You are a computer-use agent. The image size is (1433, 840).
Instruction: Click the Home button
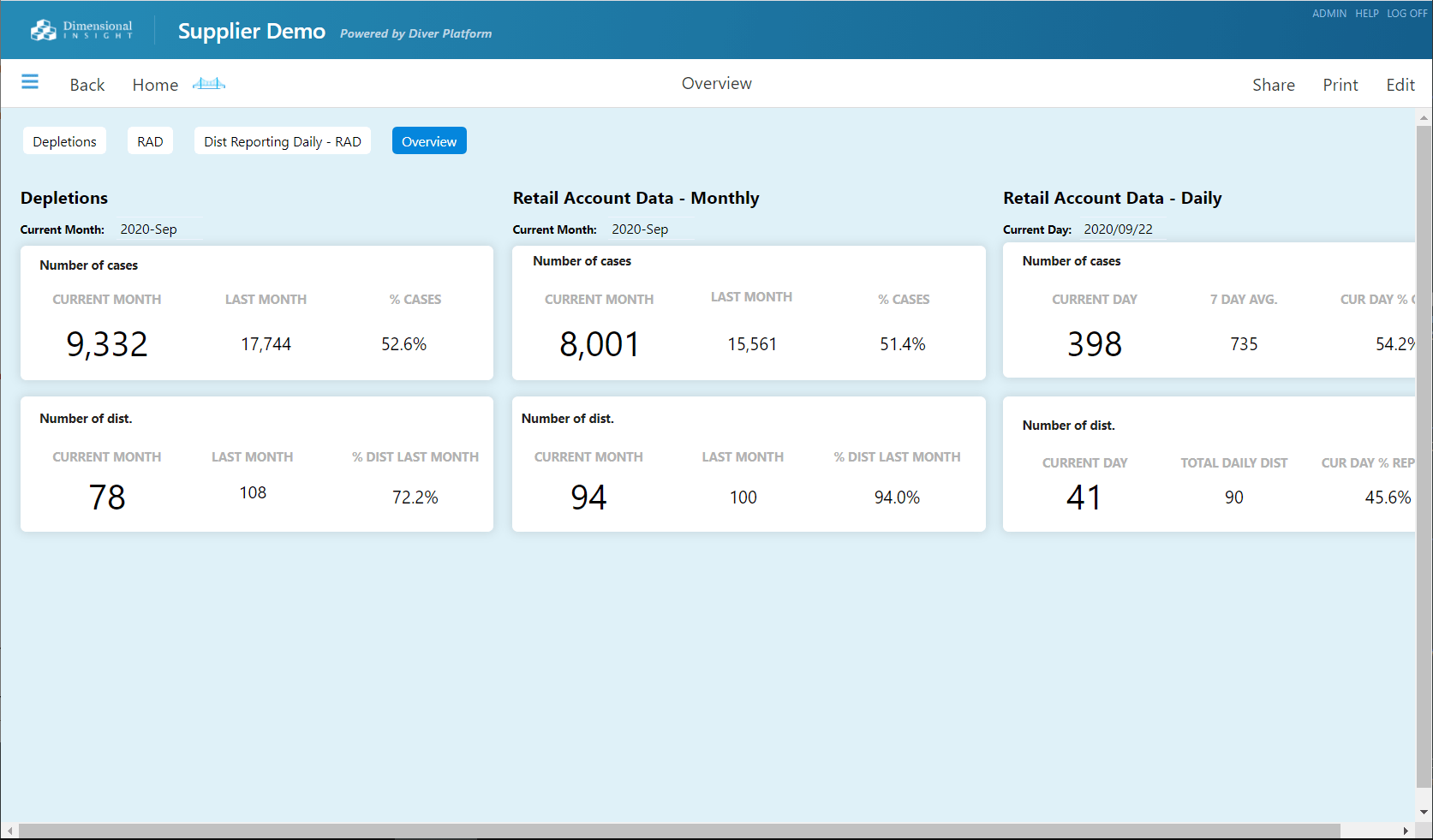[x=155, y=85]
